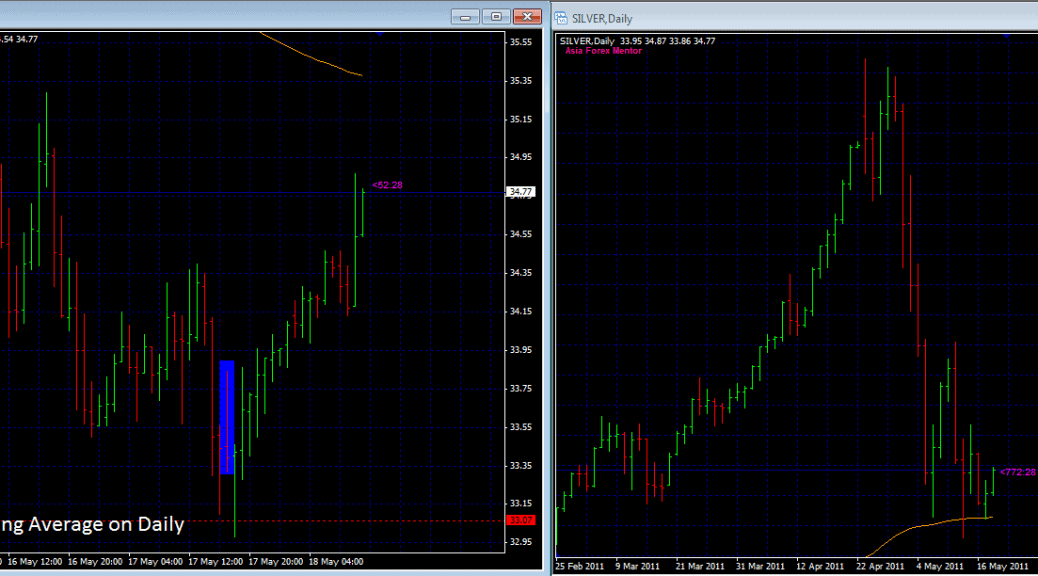Click the SILVER,Daily window title text
Viewport: 1038px width, 576px height.
(x=602, y=19)
